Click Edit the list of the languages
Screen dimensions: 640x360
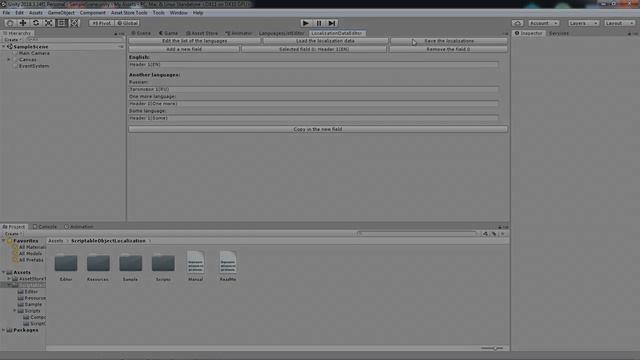point(195,41)
